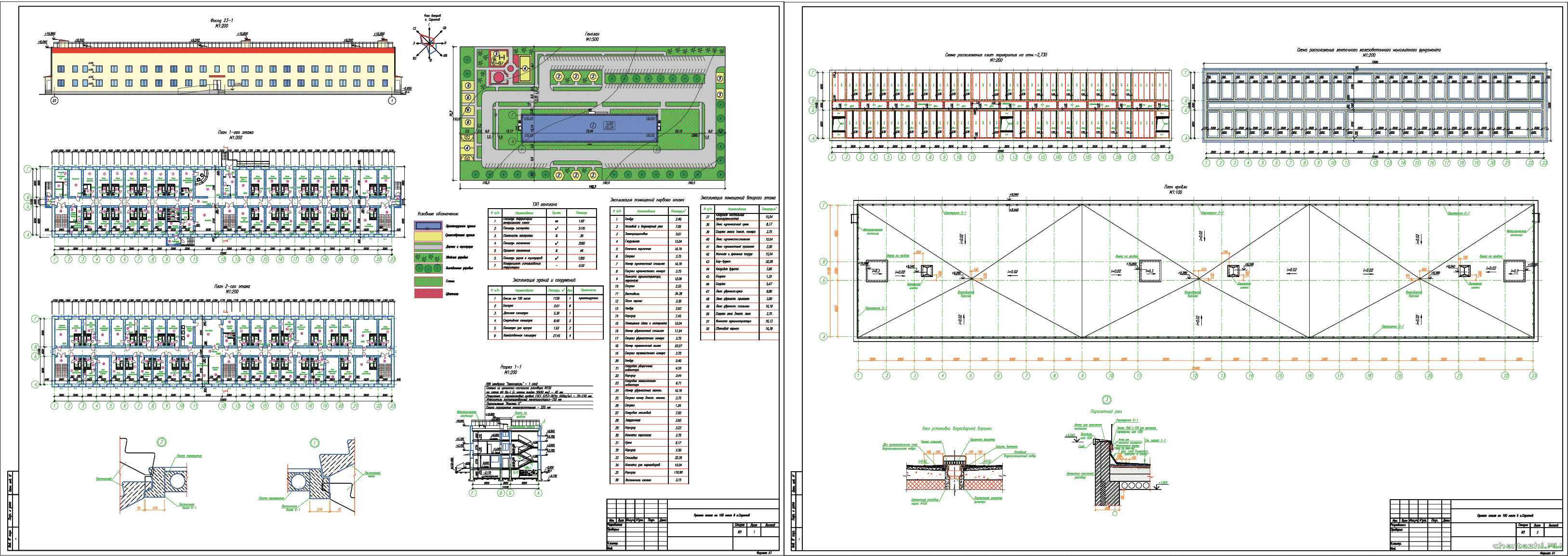1568x556 pixels.
Task: Click 'Экспликация зданий и сооружений' table heading
Action: tap(544, 280)
